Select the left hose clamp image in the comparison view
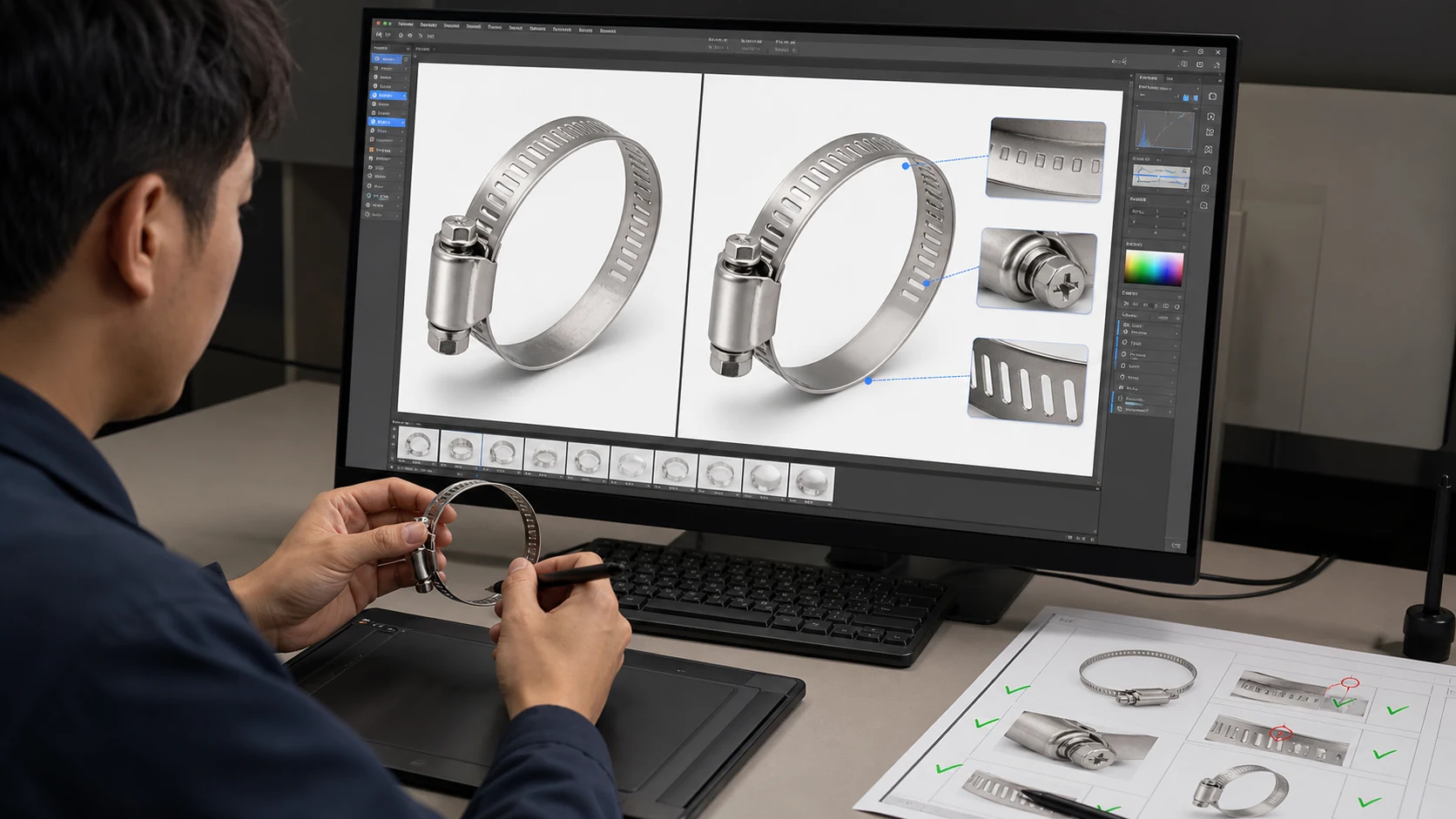1456x819 pixels. [x=543, y=245]
